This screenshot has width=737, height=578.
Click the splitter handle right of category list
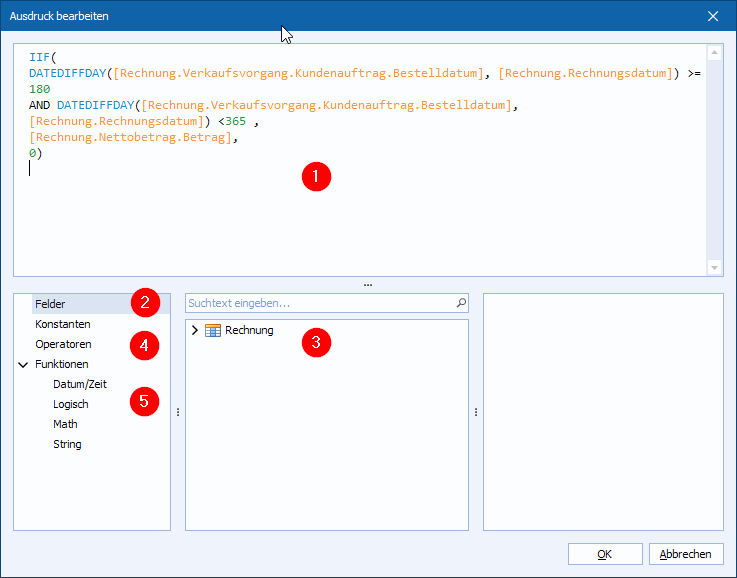(177, 411)
